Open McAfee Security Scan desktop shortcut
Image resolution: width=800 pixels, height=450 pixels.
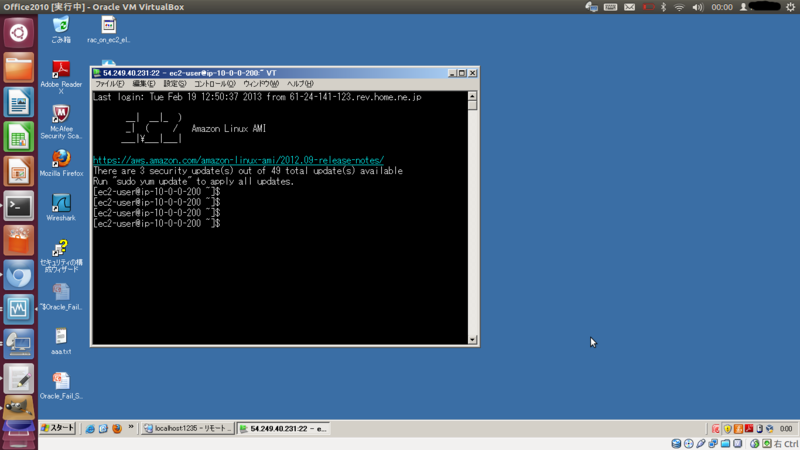click(61, 122)
